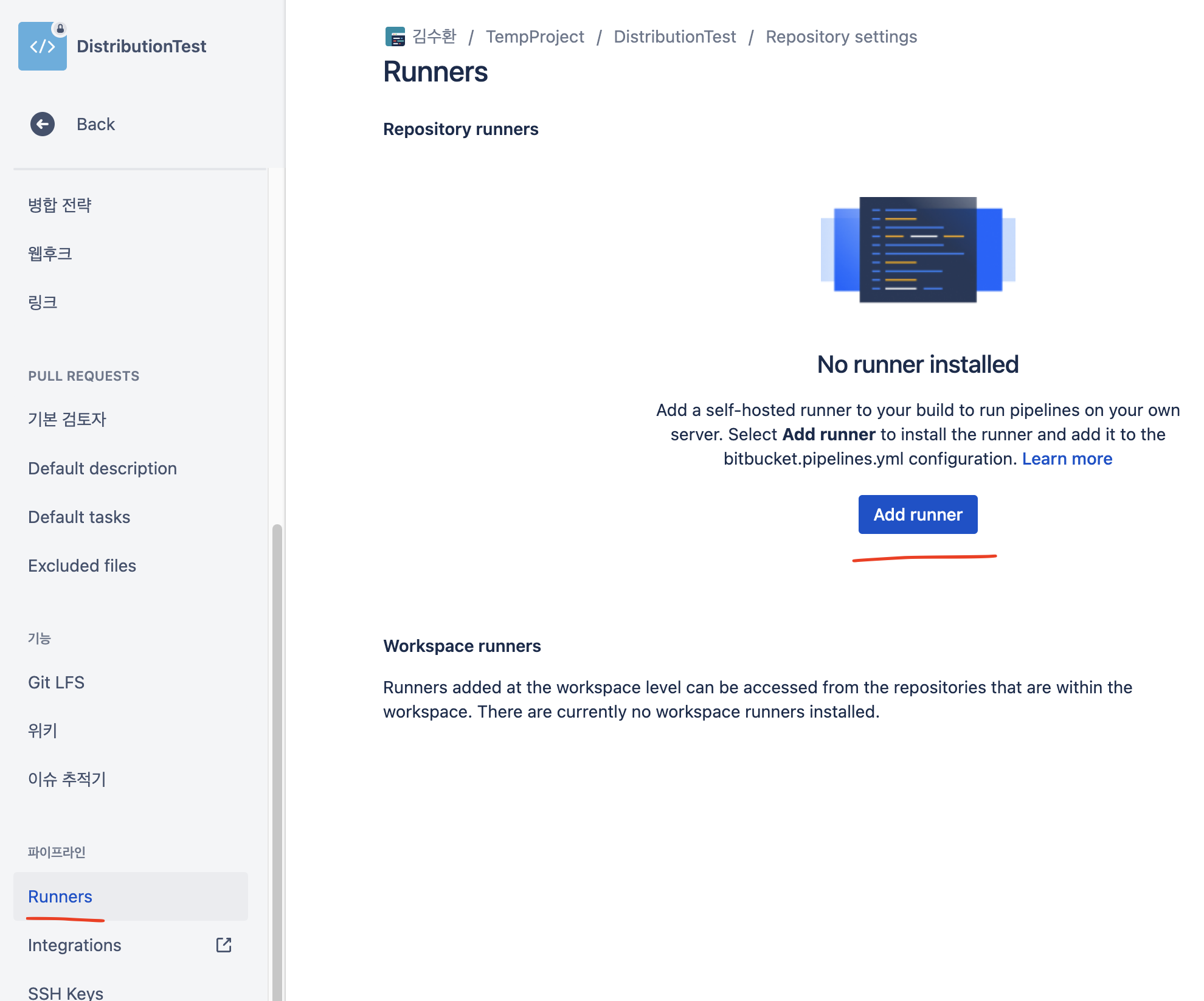Open TempProject breadcrumb link

coord(535,36)
